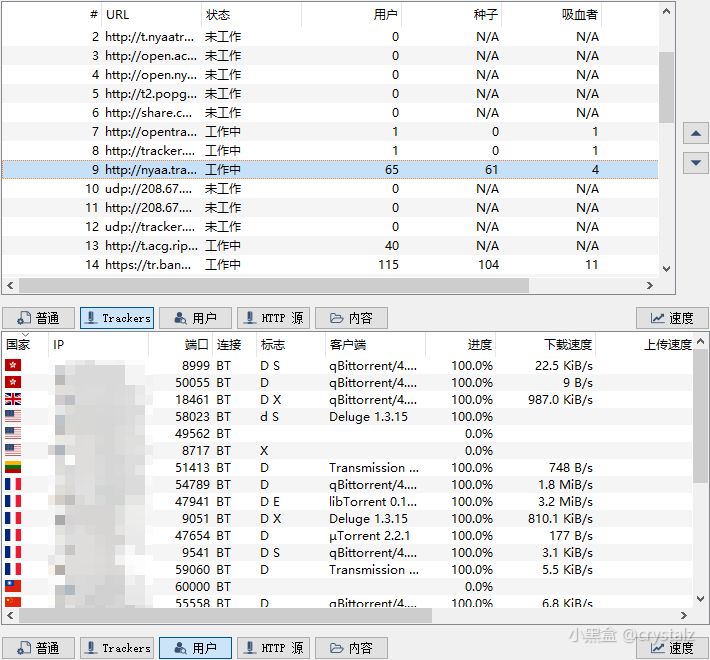Sort trackers by 状态 column header
710x660 pixels.
(x=251, y=14)
